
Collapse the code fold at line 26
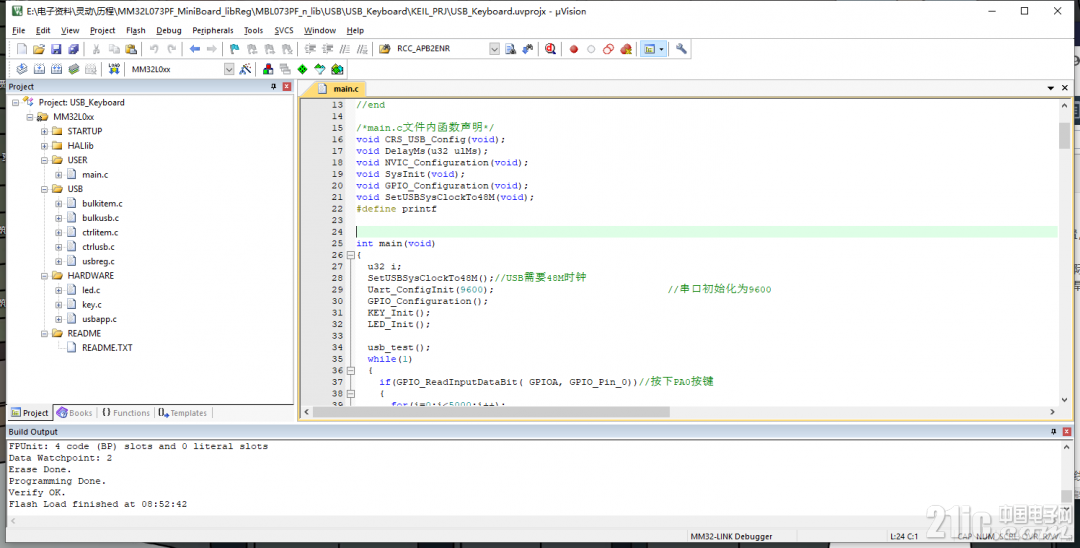[x=351, y=255]
